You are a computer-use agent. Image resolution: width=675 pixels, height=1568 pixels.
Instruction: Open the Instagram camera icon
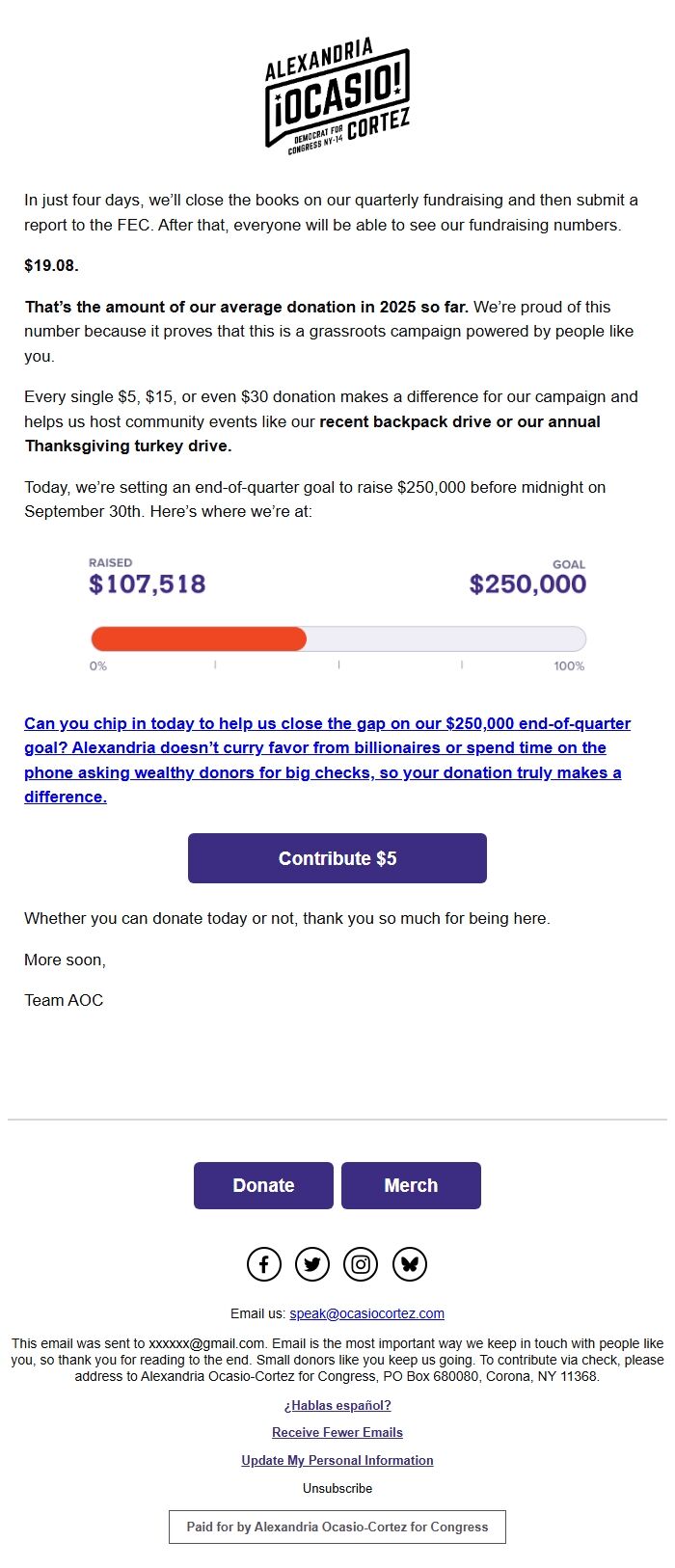pos(361,1264)
